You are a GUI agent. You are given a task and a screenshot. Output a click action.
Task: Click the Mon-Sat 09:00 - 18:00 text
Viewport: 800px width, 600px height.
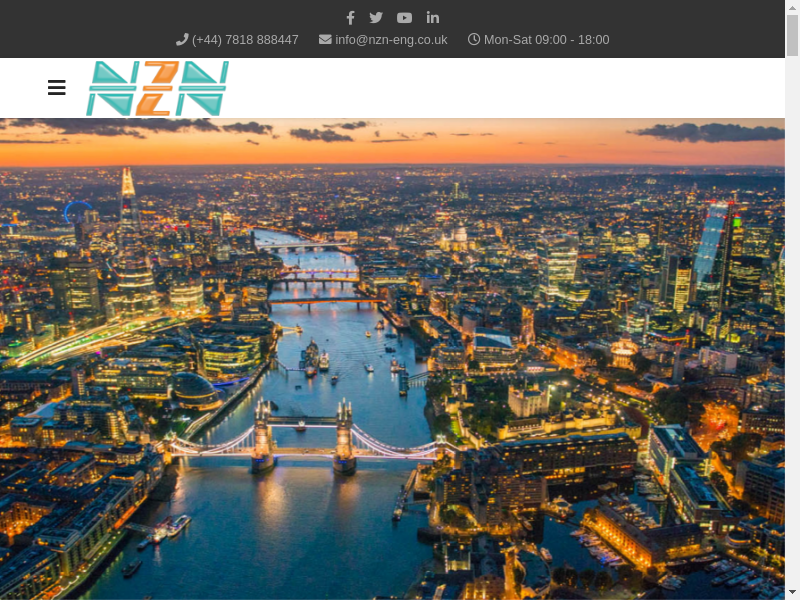(546, 40)
